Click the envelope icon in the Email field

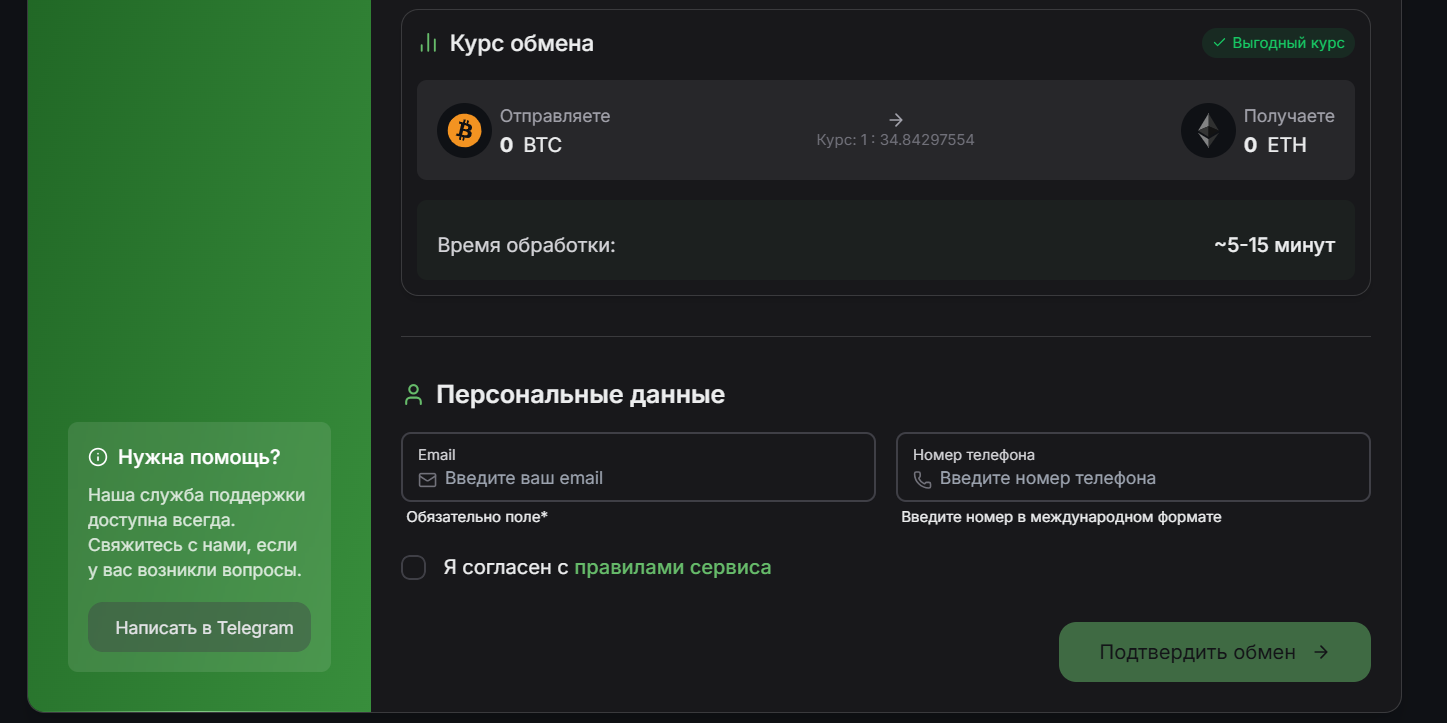click(x=427, y=479)
